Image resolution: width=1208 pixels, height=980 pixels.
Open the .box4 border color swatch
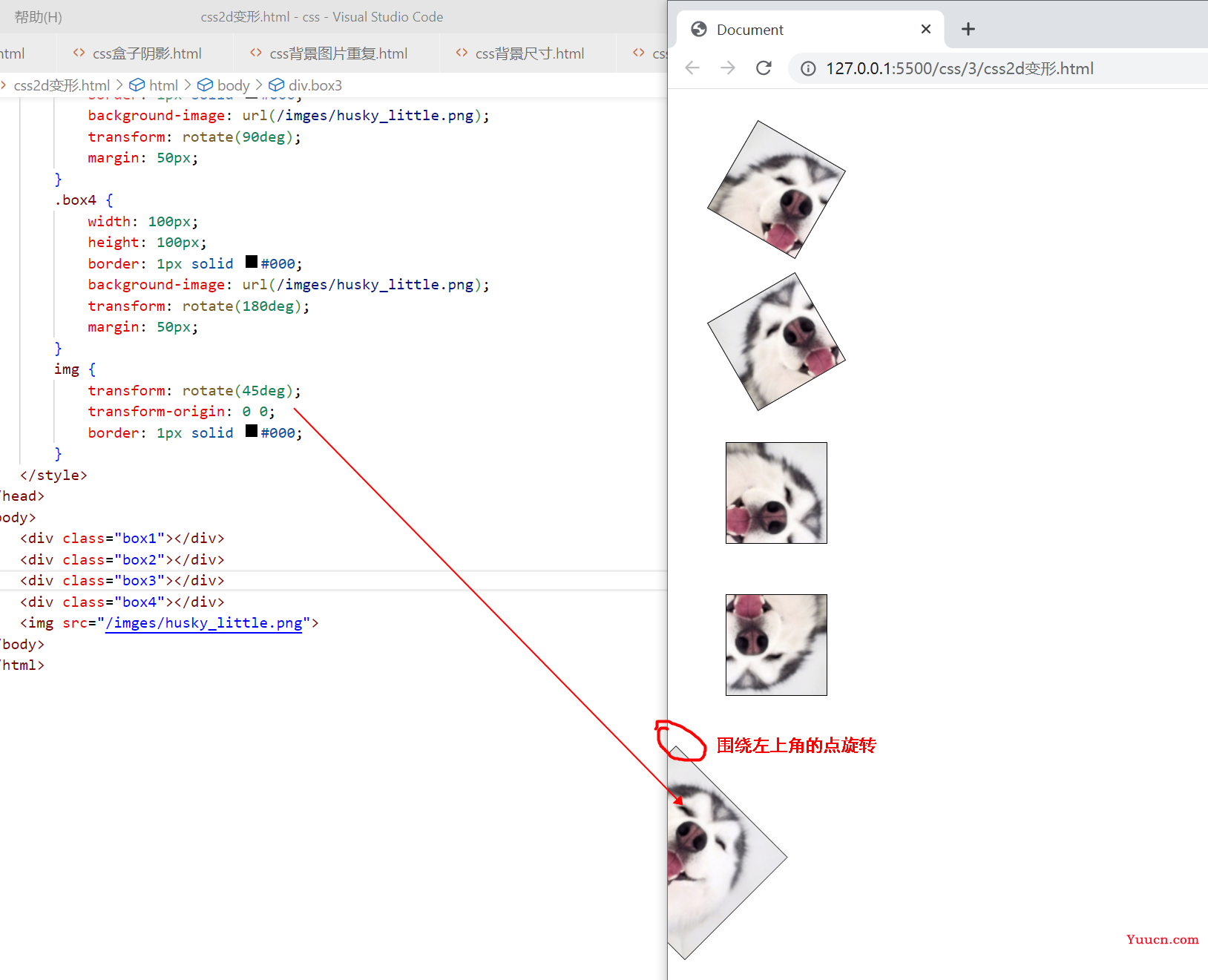coord(252,262)
